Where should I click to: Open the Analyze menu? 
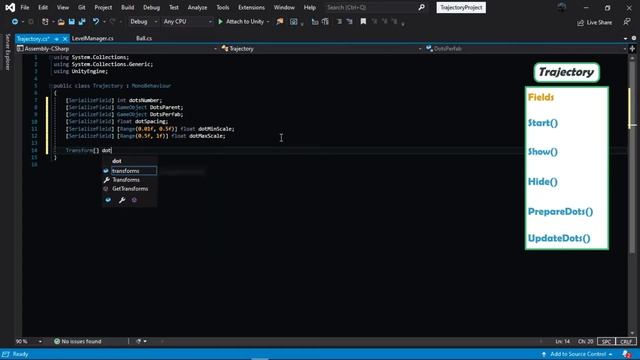pyautogui.click(x=197, y=7)
